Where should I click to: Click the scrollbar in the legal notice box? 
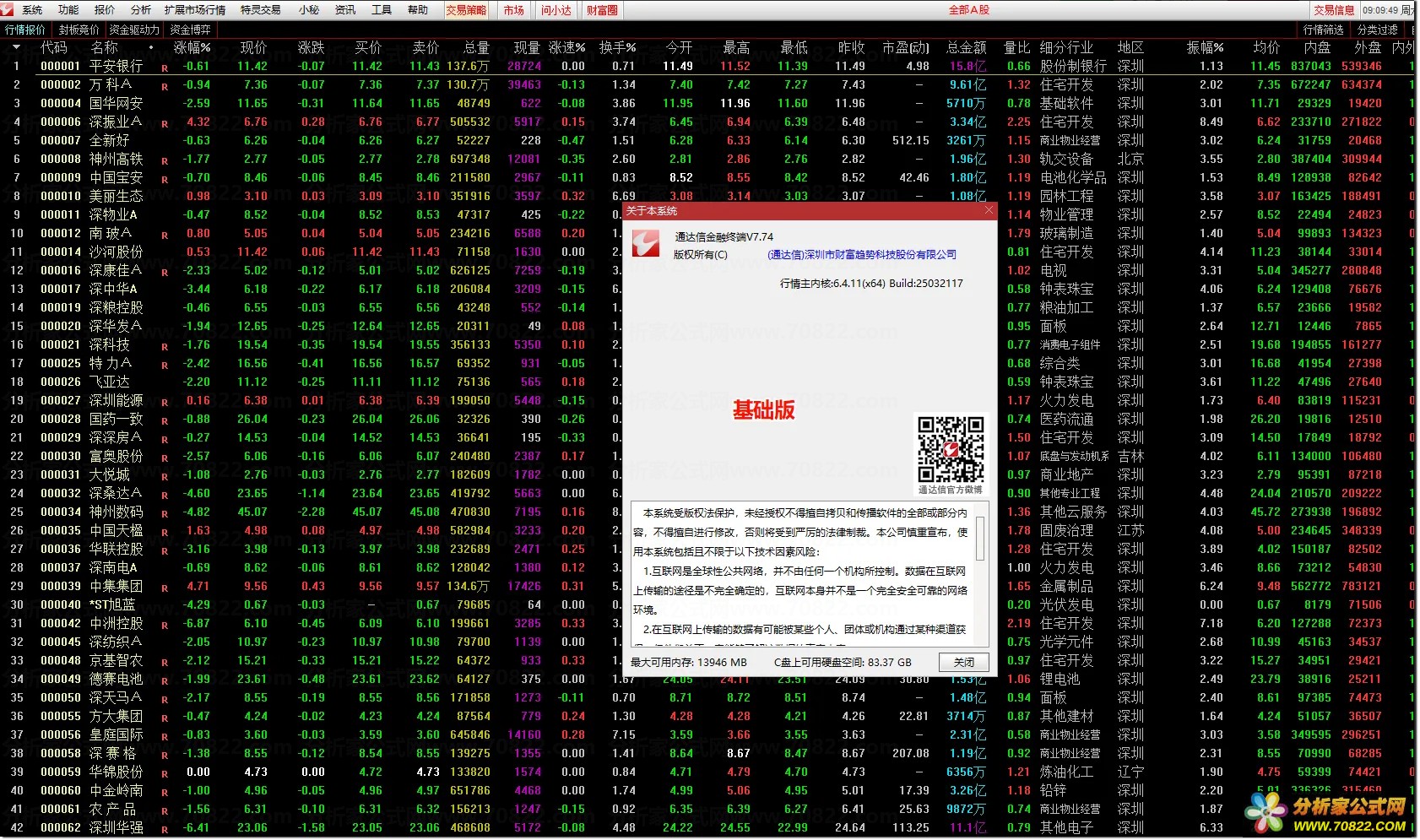(x=980, y=539)
